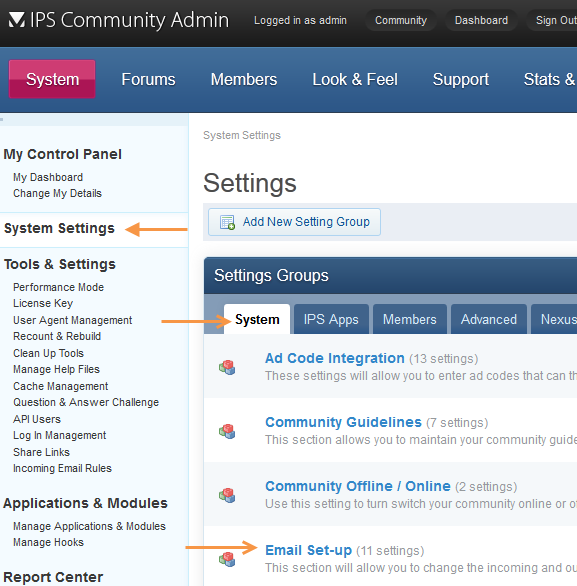577x586 pixels.
Task: Open User Agent Management link
Action: 72,320
